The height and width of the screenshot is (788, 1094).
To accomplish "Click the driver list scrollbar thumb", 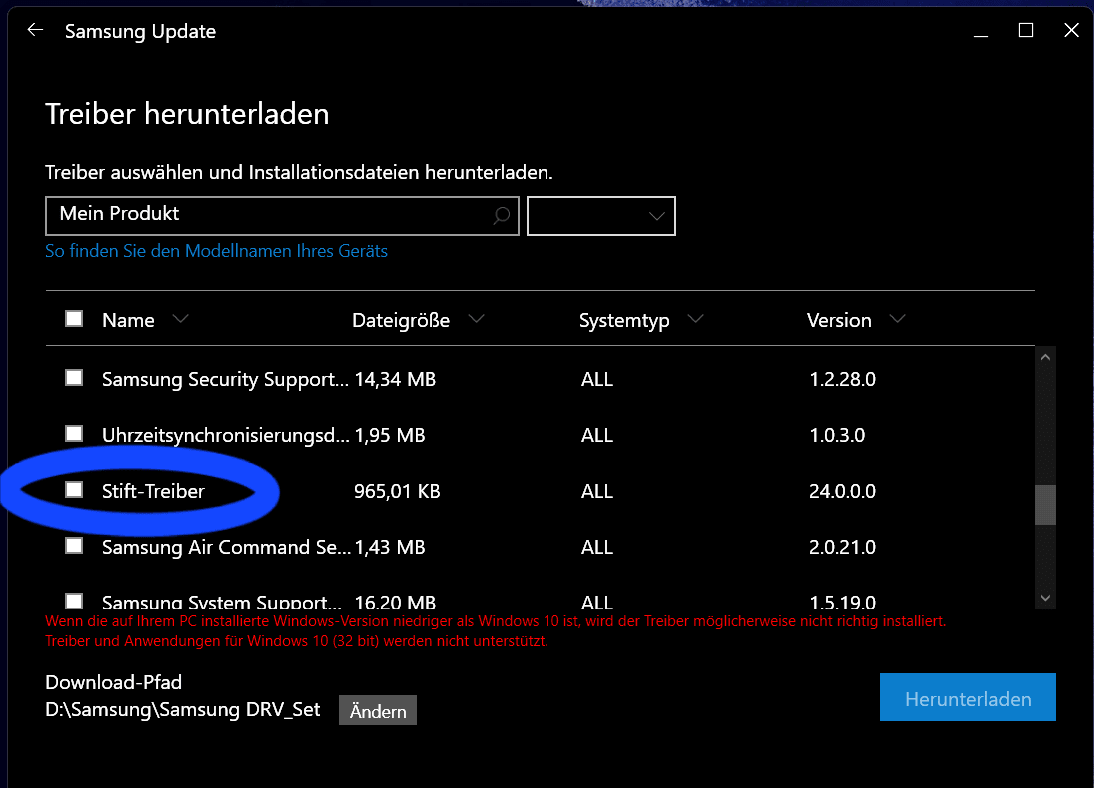I will 1045,505.
